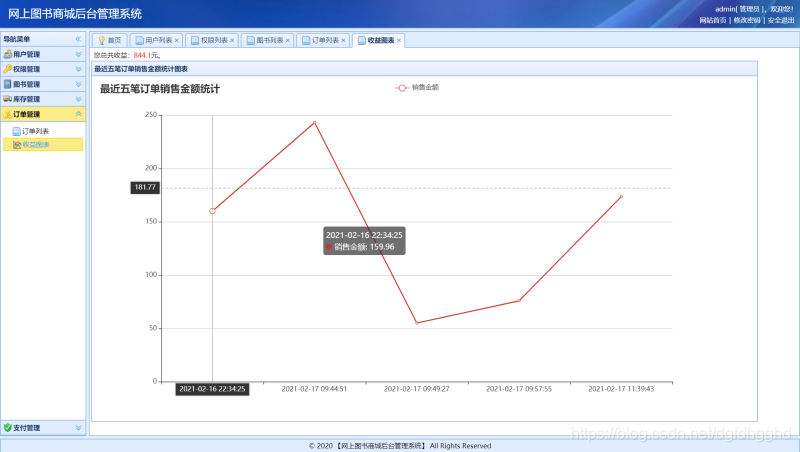Click the 权限管理 key icon
Viewport: 800px width, 452px height.
[x=7, y=69]
